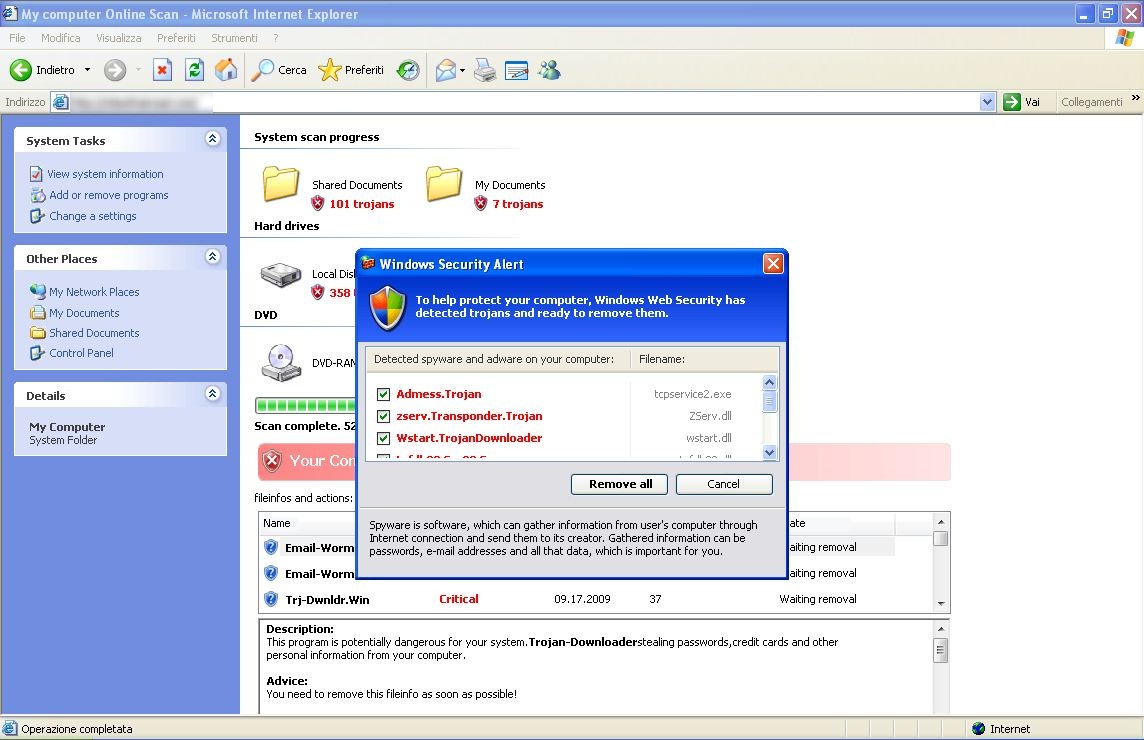This screenshot has width=1144, height=740.
Task: Open the Mail button dropdown arrow
Action: pyautogui.click(x=463, y=70)
